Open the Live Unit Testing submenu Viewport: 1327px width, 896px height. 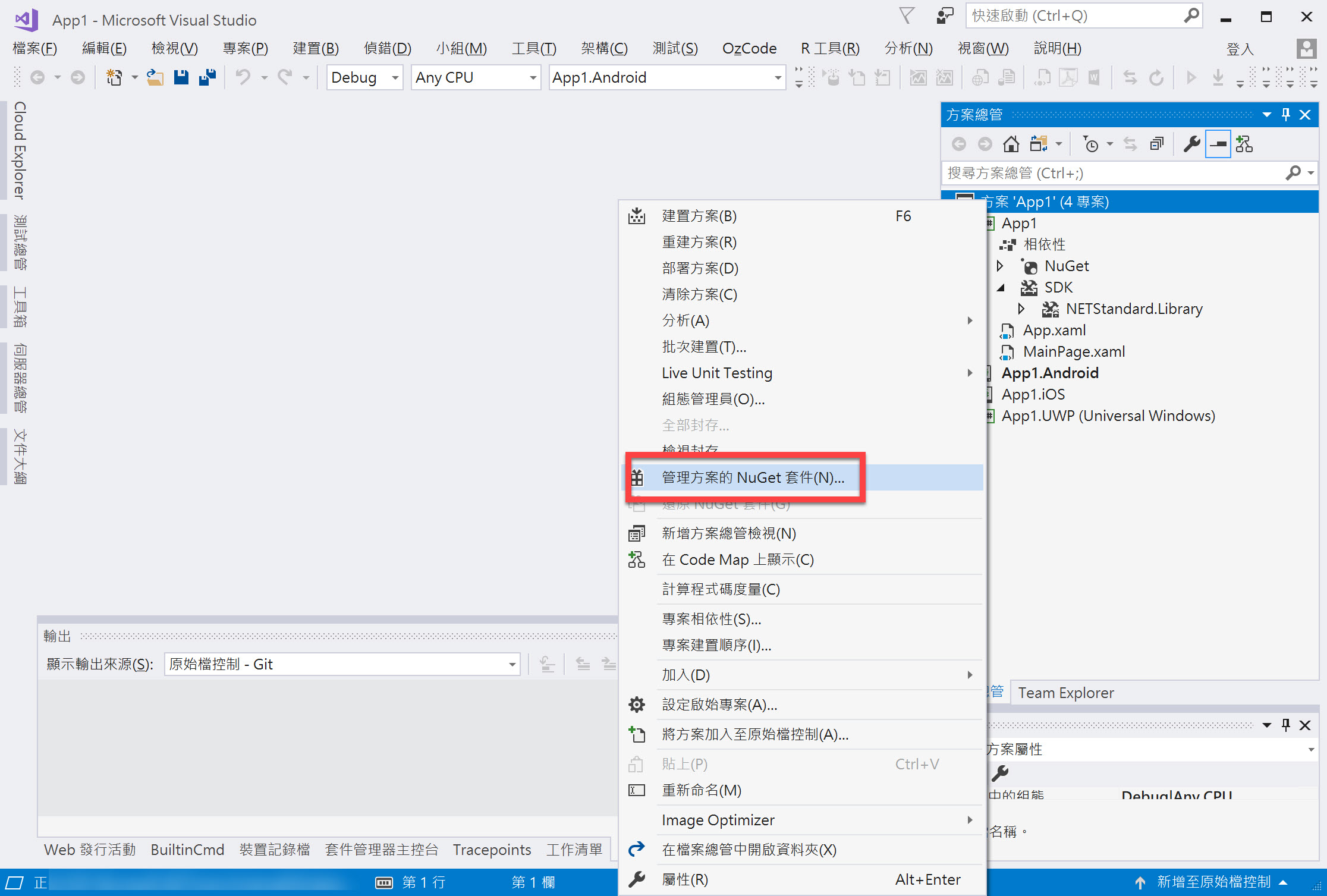803,373
